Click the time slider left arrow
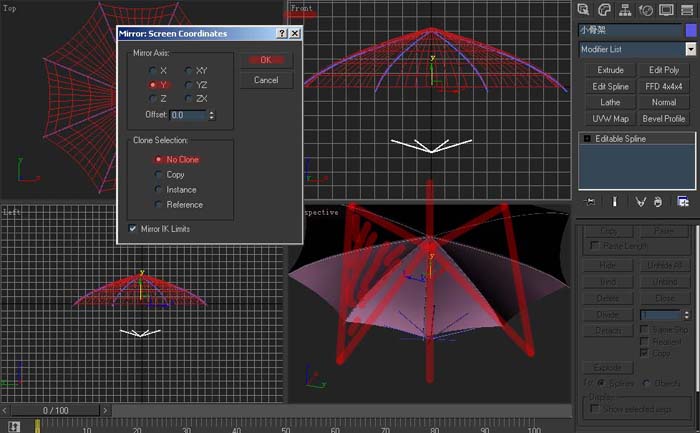This screenshot has height=433, width=700. (4, 410)
